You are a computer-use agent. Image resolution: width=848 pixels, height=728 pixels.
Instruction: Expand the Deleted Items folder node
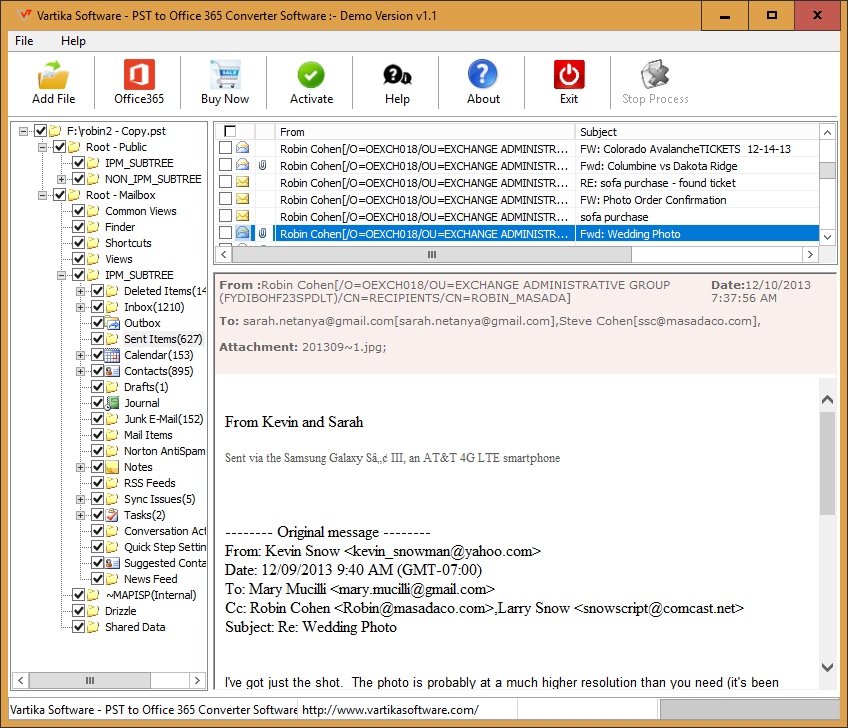(80, 291)
